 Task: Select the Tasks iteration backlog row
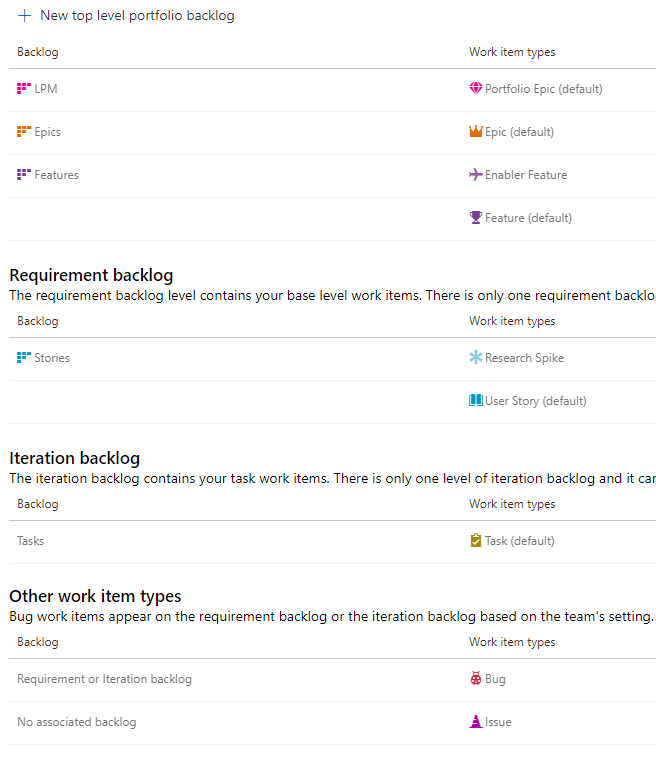click(x=332, y=542)
